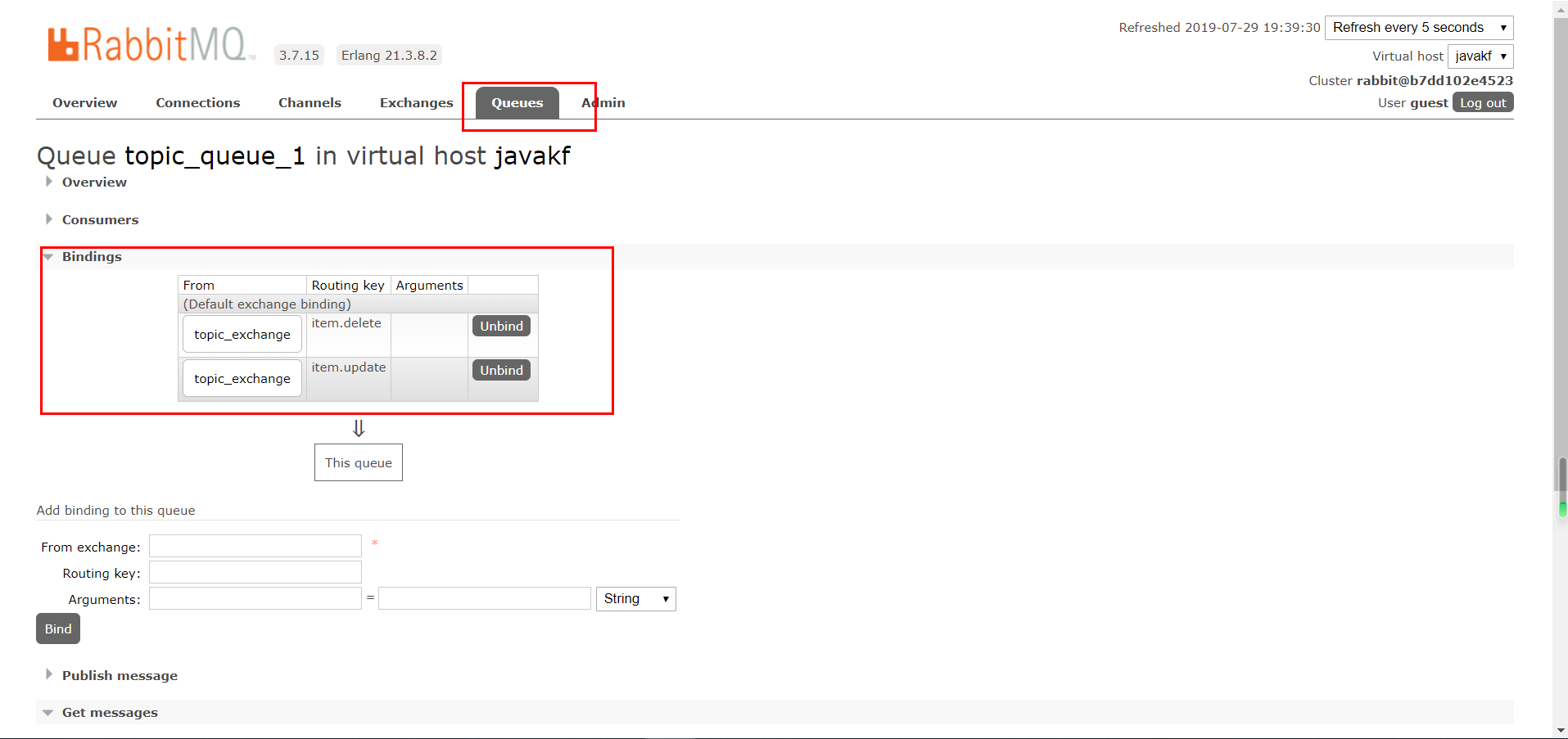The height and width of the screenshot is (739, 1568).
Task: Log out of the guest account
Action: [x=1483, y=102]
